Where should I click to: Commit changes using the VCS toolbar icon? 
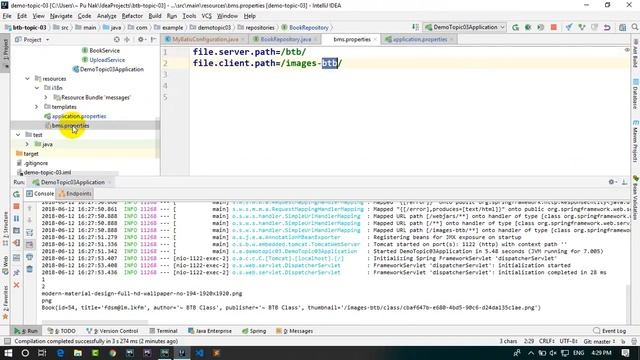click(582, 27)
